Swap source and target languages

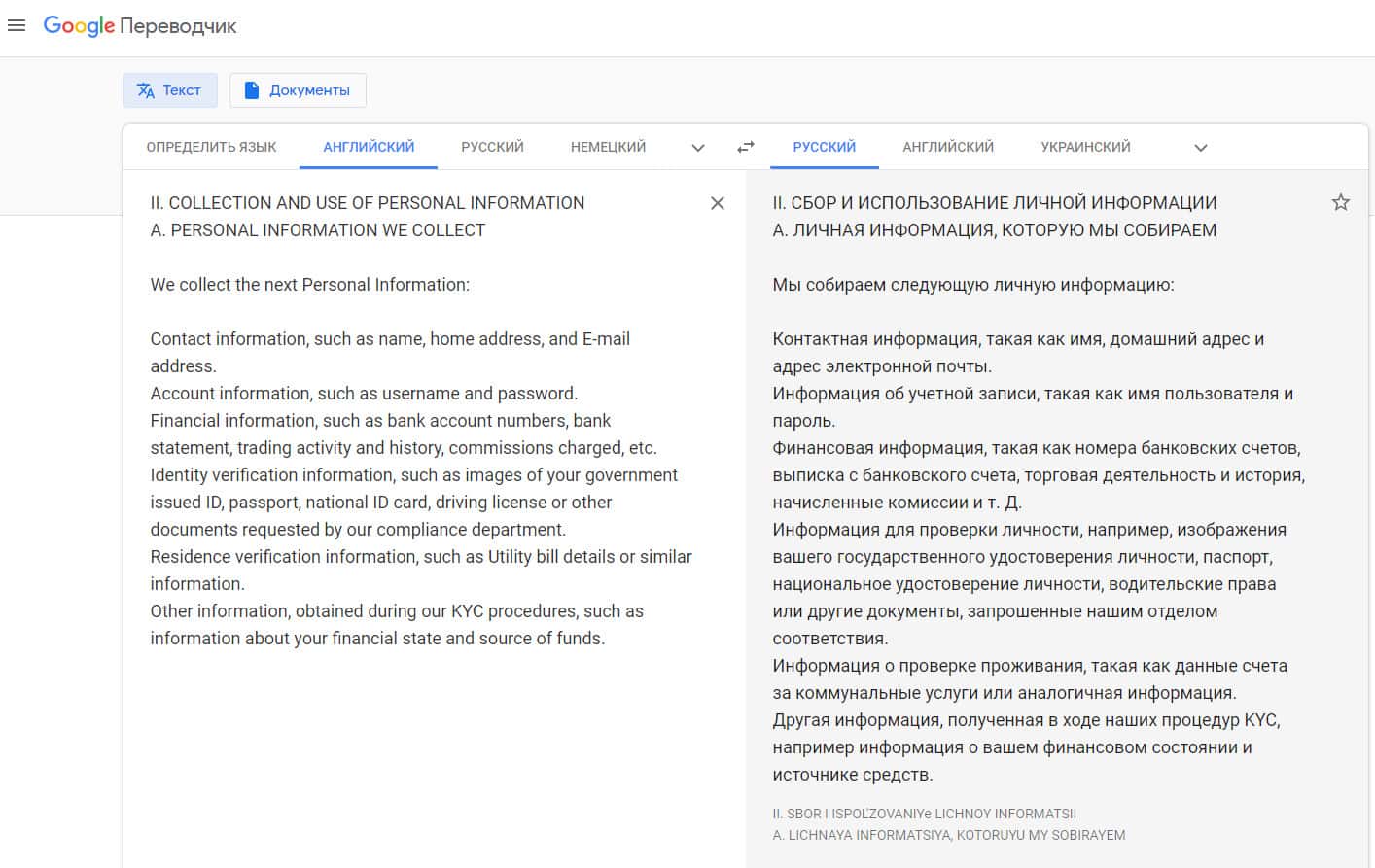tap(746, 147)
